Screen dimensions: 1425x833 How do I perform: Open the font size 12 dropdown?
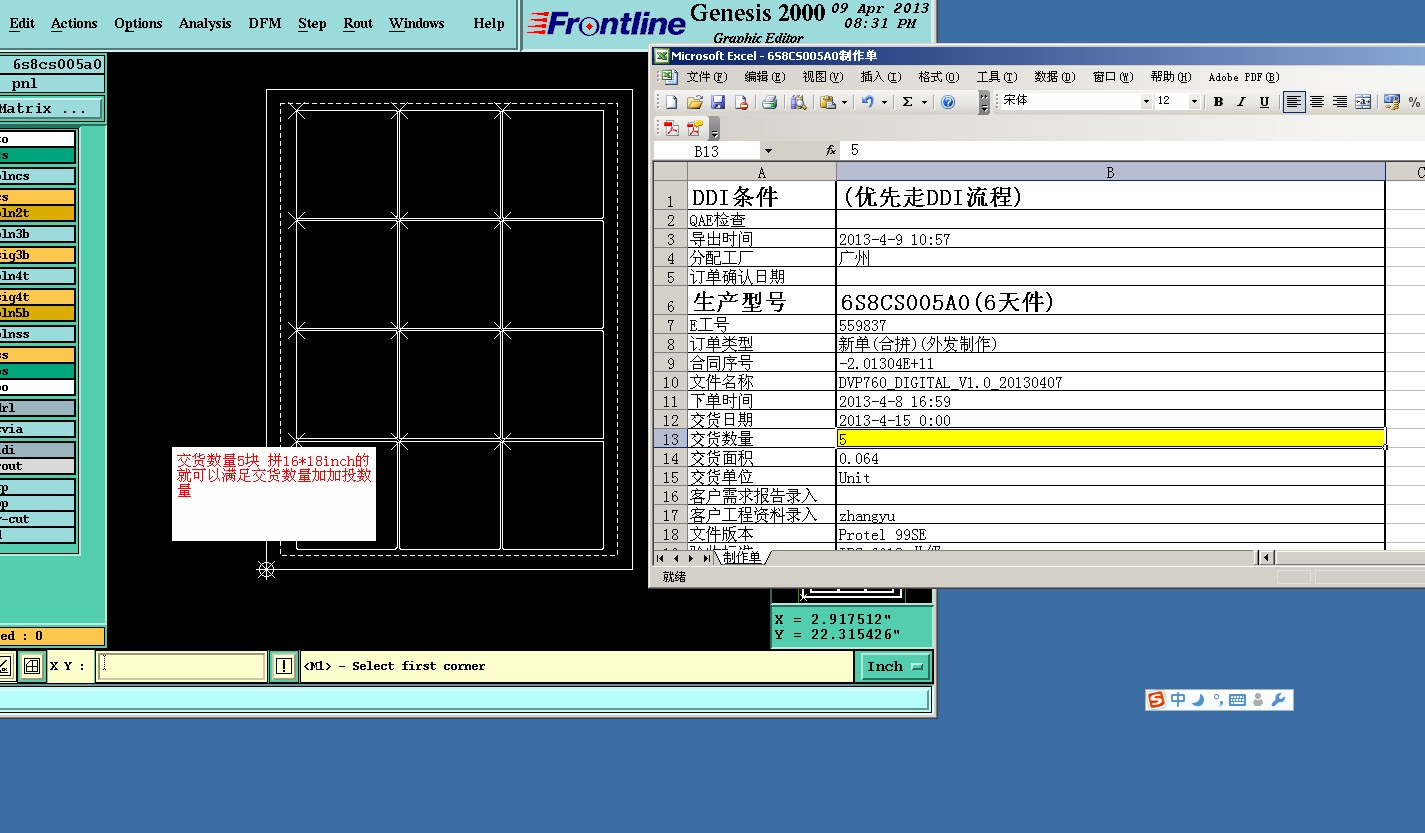[1194, 102]
